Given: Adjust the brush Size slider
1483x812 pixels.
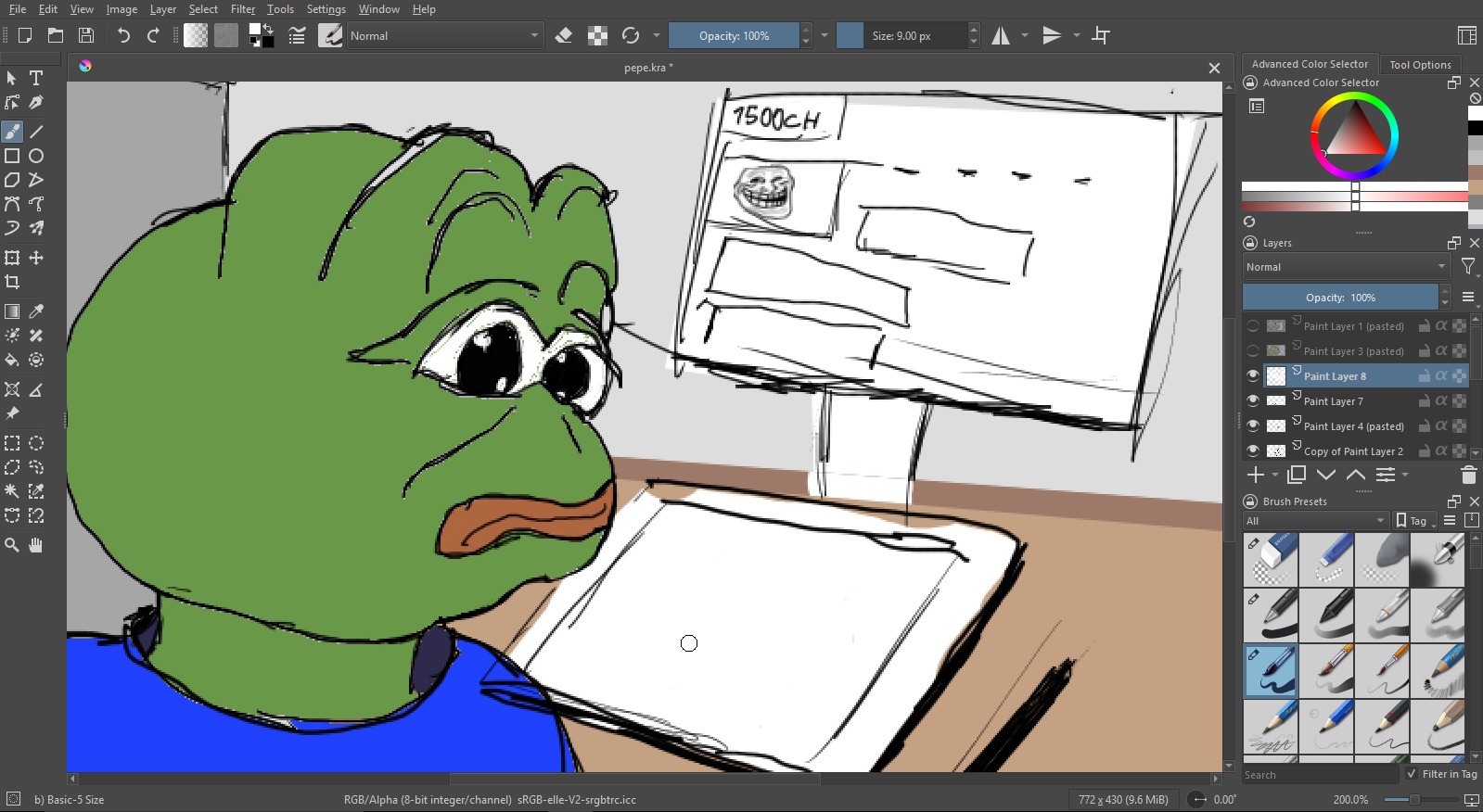Looking at the screenshot, I should [x=901, y=35].
